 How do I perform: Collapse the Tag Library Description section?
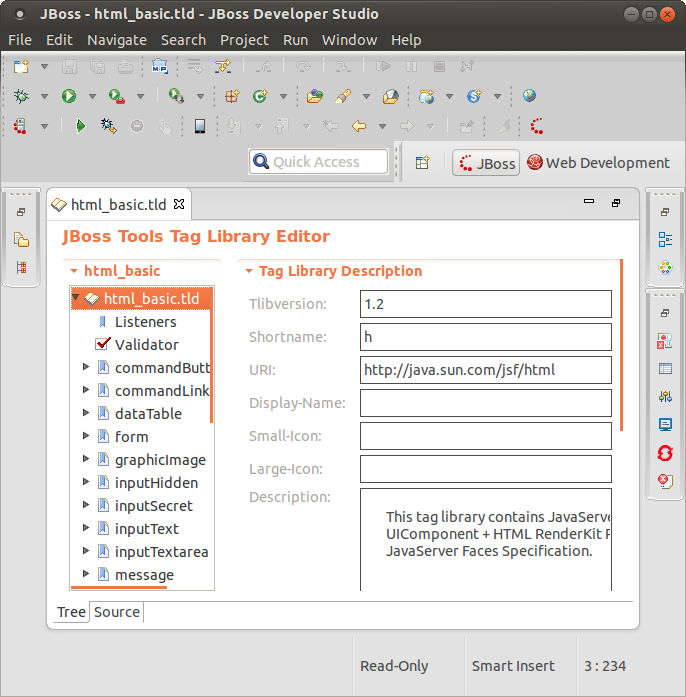tap(249, 271)
